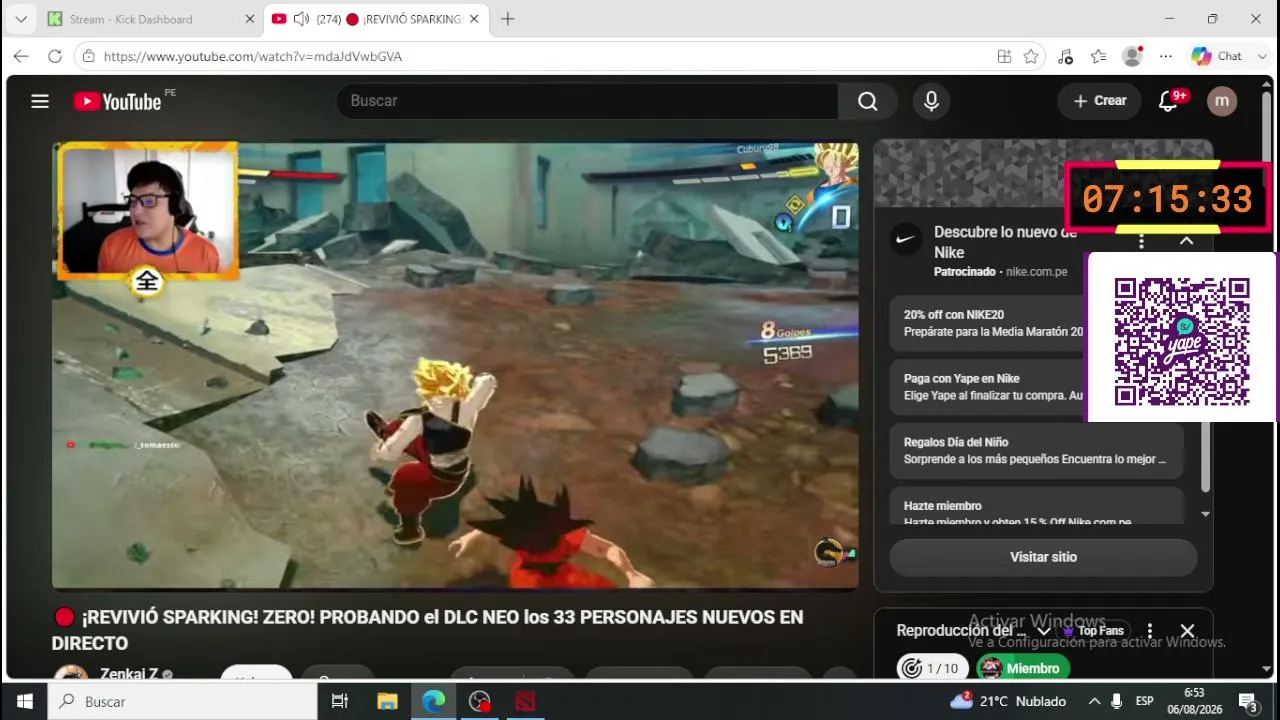Screen dimensions: 1280x720
Task: View site information lock icon
Action: tap(89, 57)
